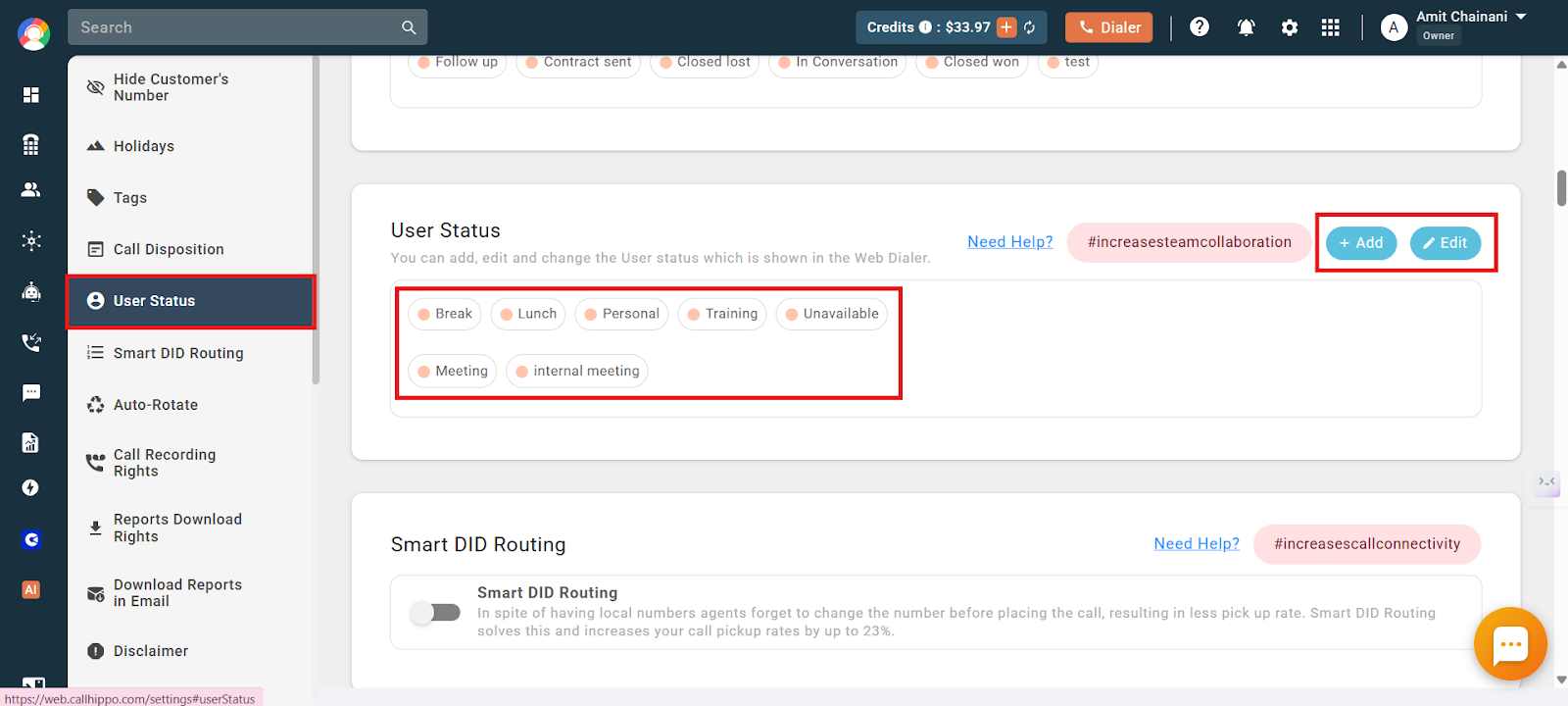Screen dimensions: 1568x706
Task: Select the Lunch status chip
Action: click(528, 314)
